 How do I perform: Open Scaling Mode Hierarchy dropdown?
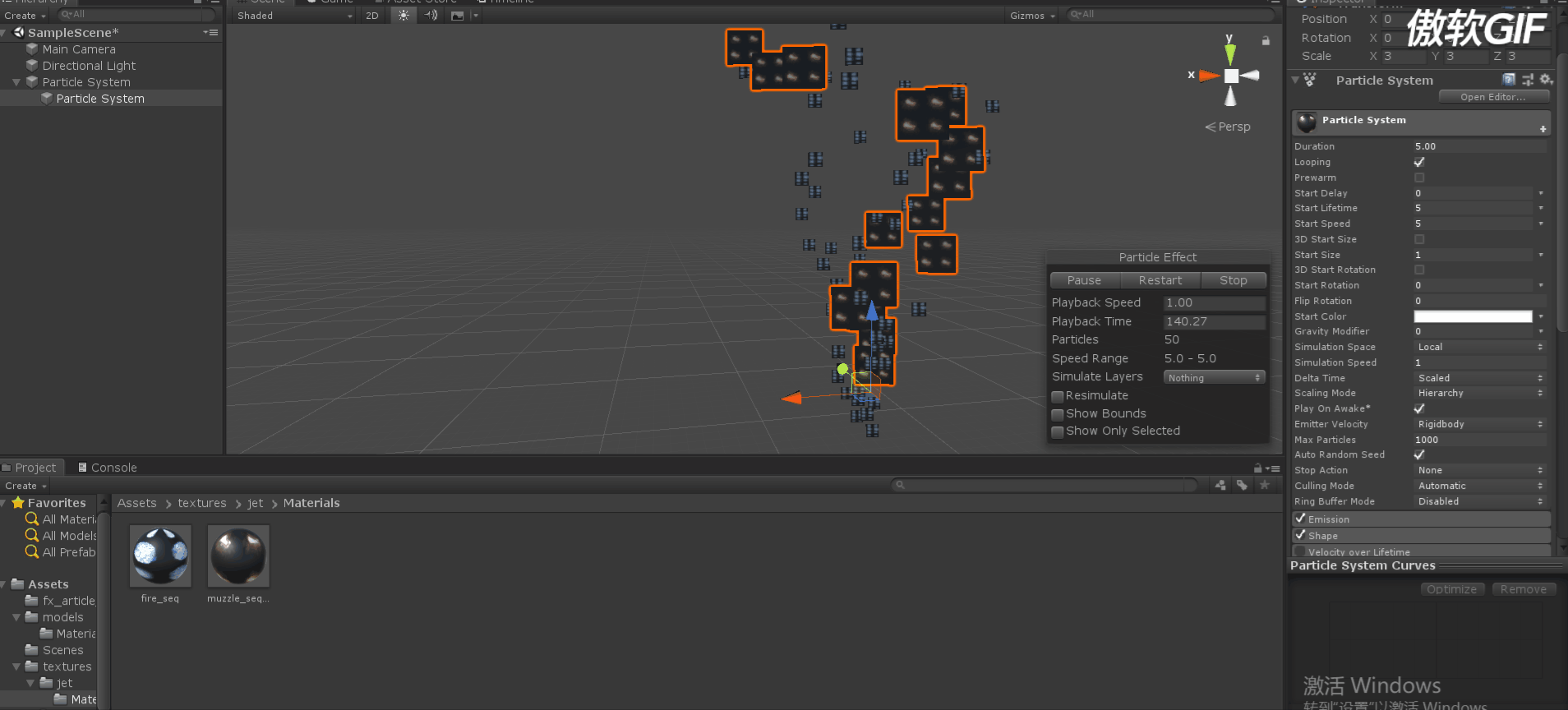pos(1480,393)
